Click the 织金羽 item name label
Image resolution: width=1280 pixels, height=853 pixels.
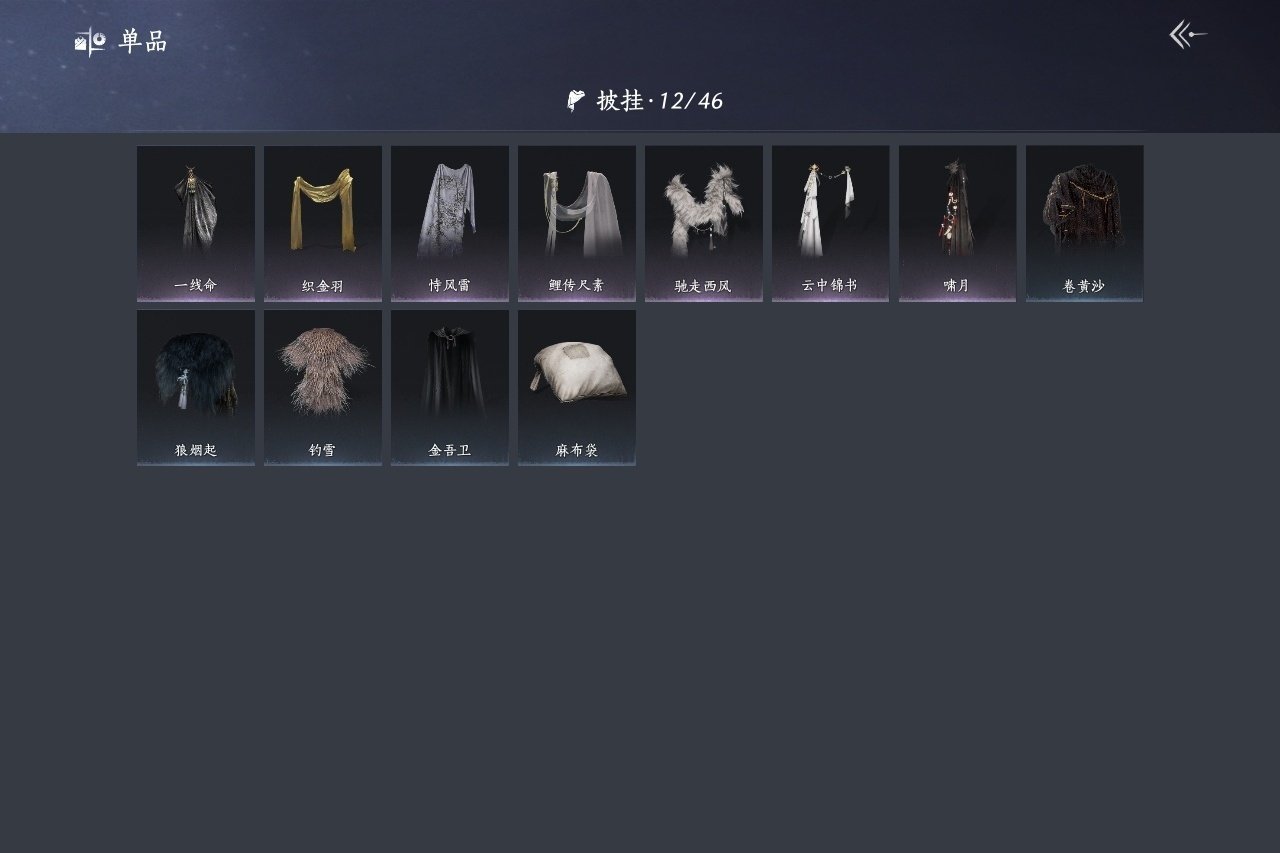pyautogui.click(x=323, y=286)
